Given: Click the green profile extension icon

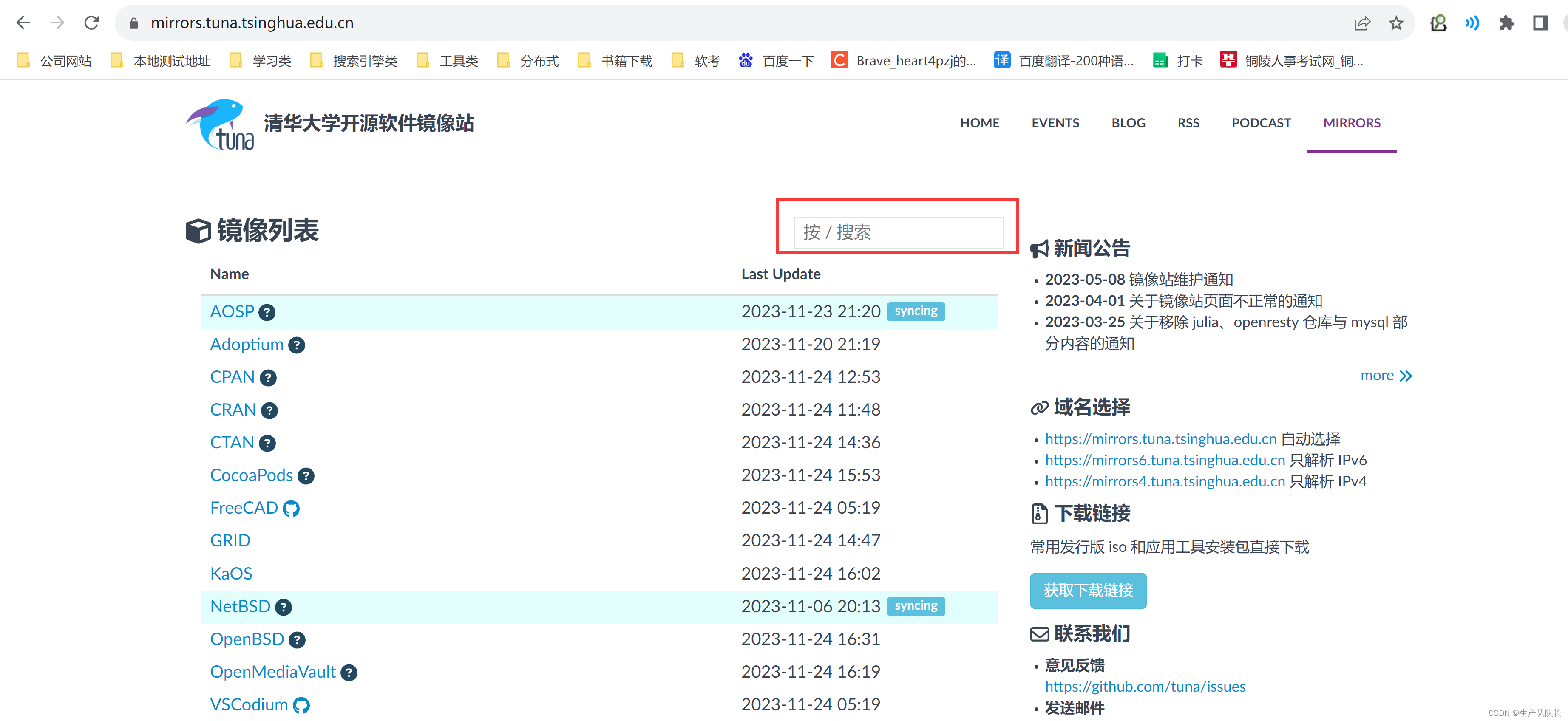Looking at the screenshot, I should pyautogui.click(x=1438, y=23).
